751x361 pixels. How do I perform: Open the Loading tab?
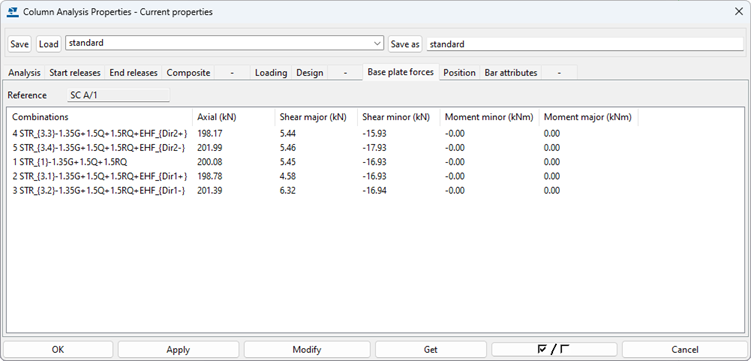(x=271, y=73)
